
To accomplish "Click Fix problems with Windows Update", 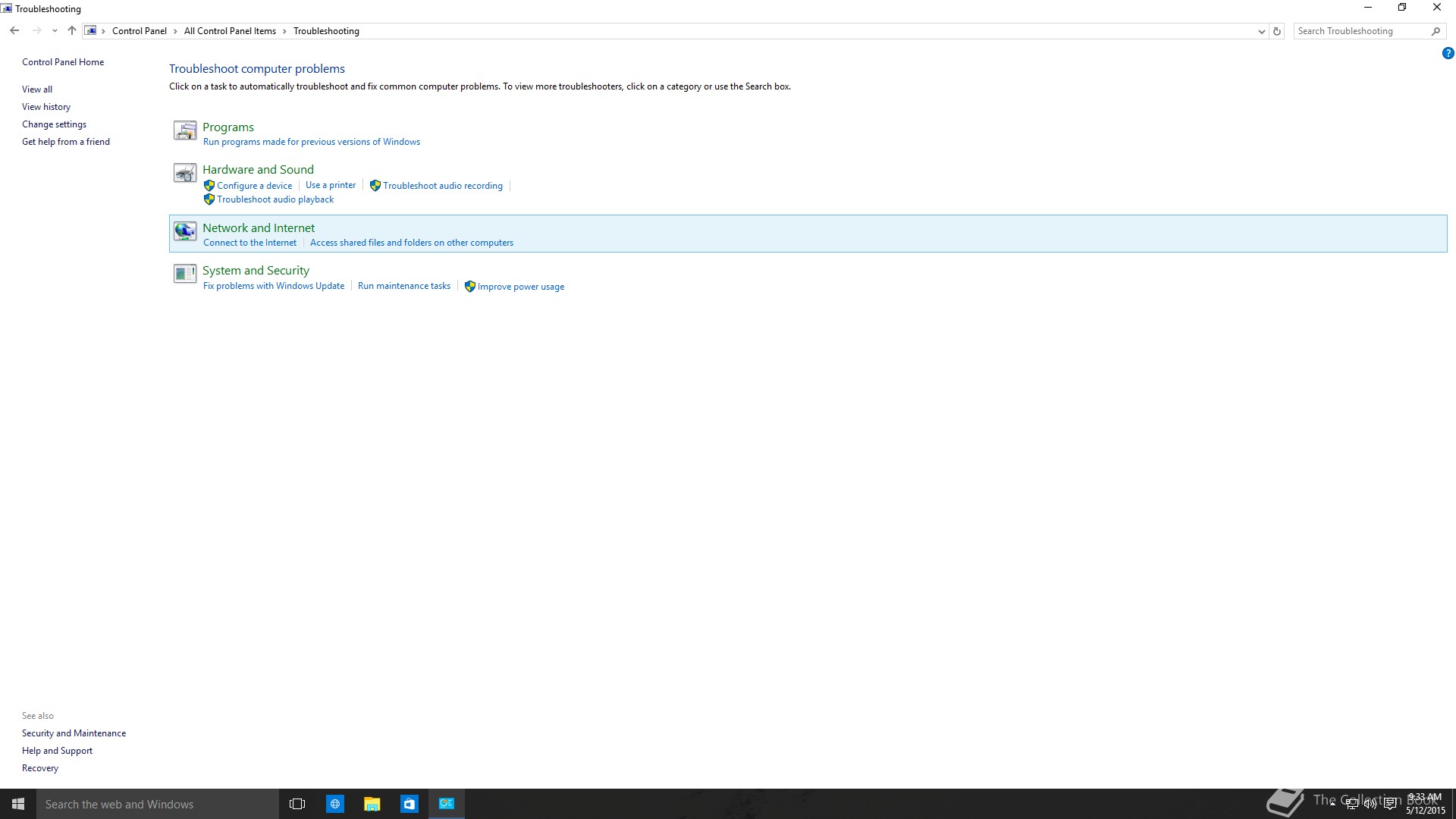I will point(274,286).
